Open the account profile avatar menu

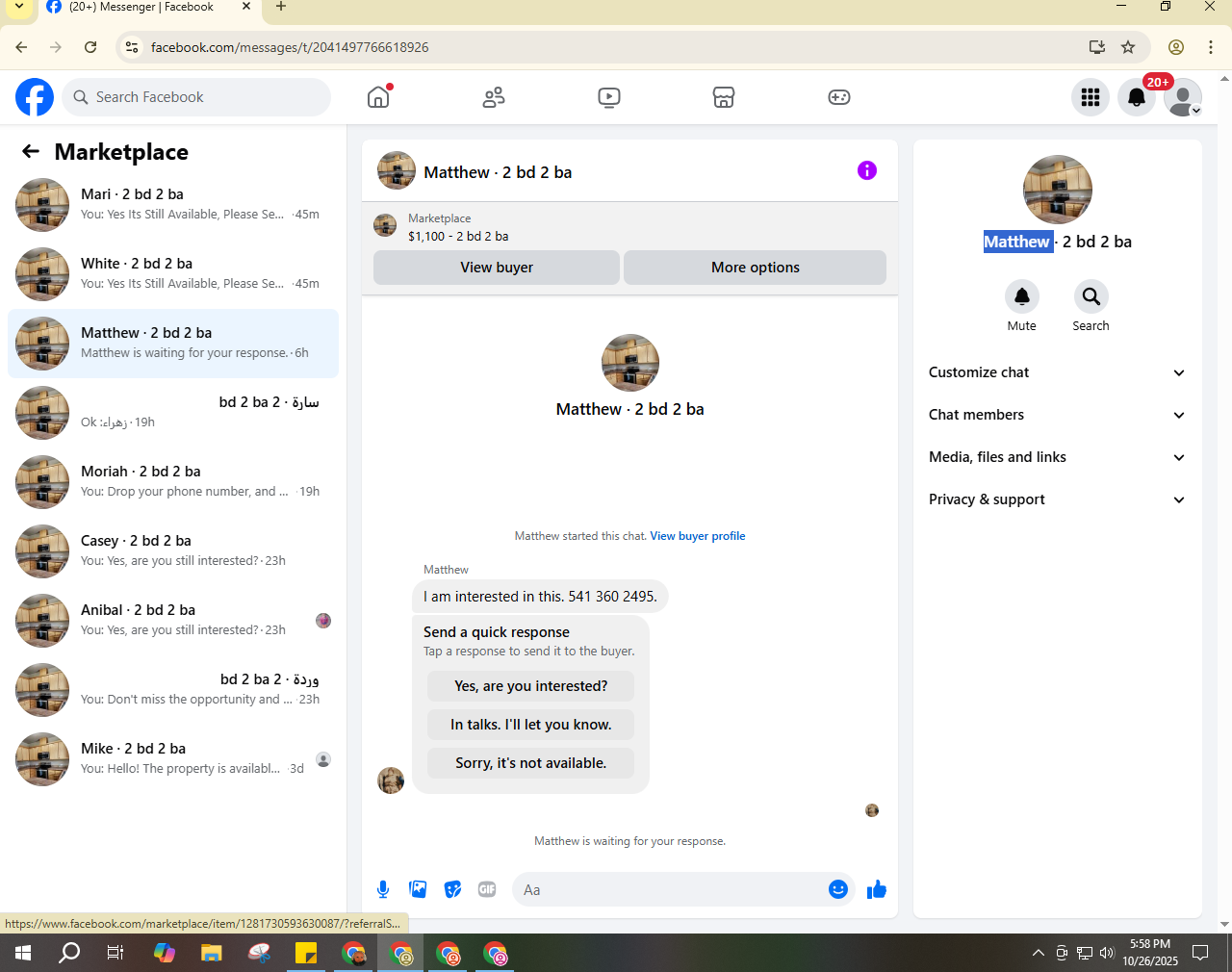pos(1183,97)
